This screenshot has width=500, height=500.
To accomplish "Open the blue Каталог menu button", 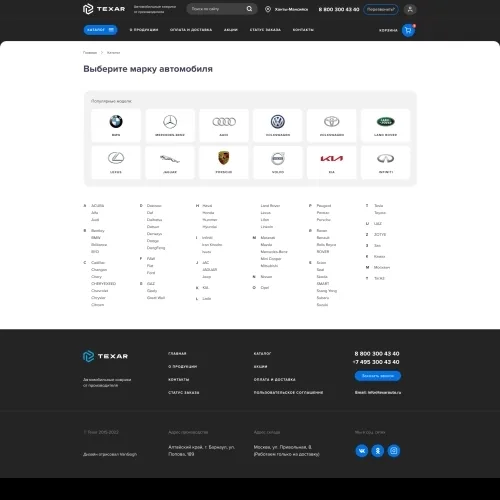I will pos(100,30).
